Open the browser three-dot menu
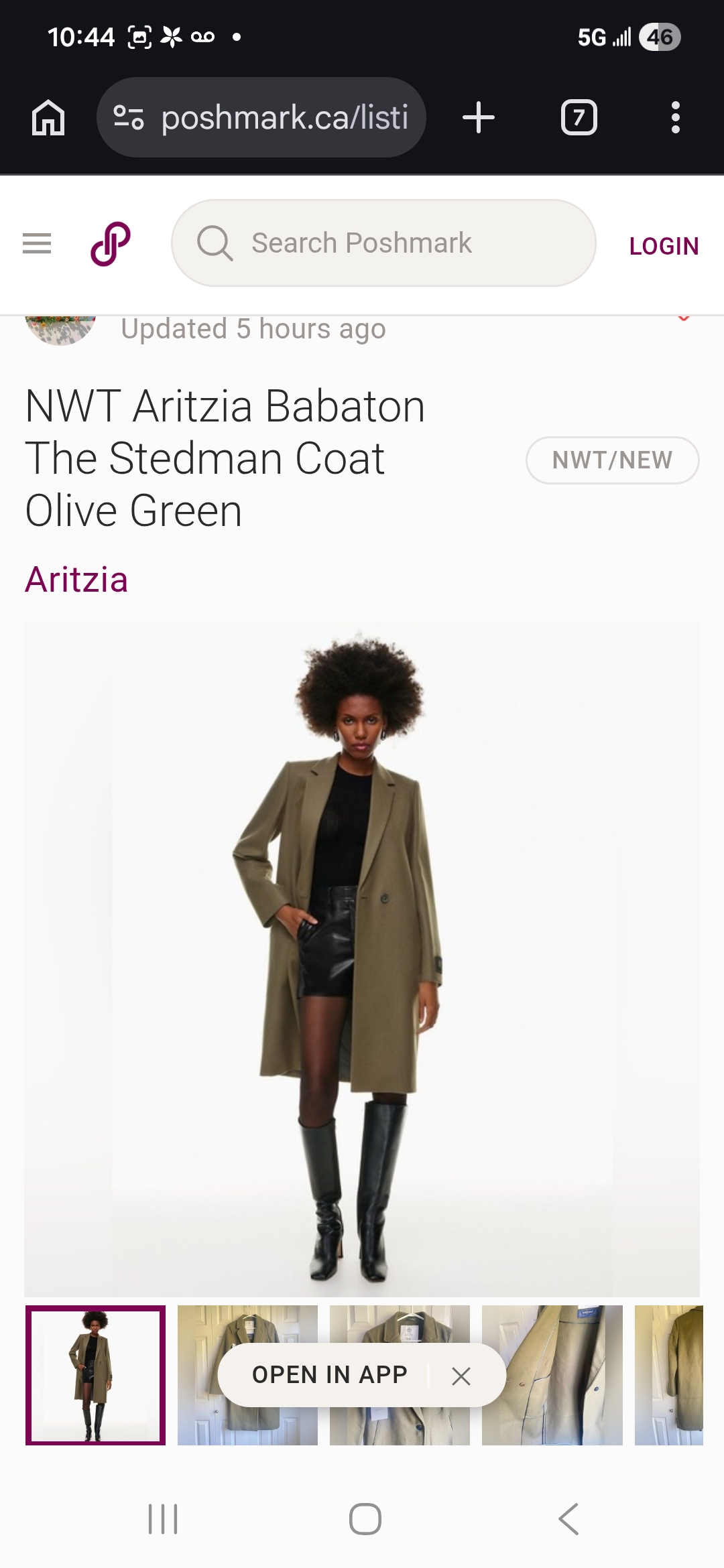The height and width of the screenshot is (1568, 724). click(x=676, y=117)
